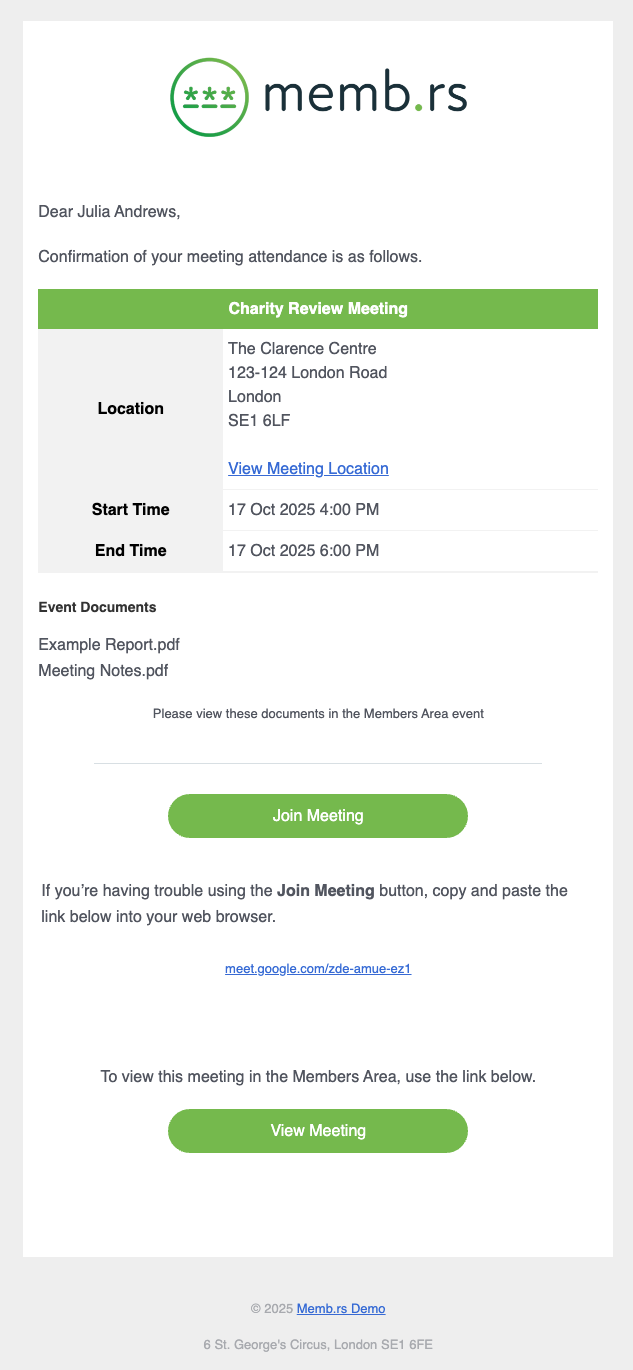The width and height of the screenshot is (633, 1370).
Task: Click the 17 Oct 2025 6:00 PM value
Action: (x=304, y=551)
